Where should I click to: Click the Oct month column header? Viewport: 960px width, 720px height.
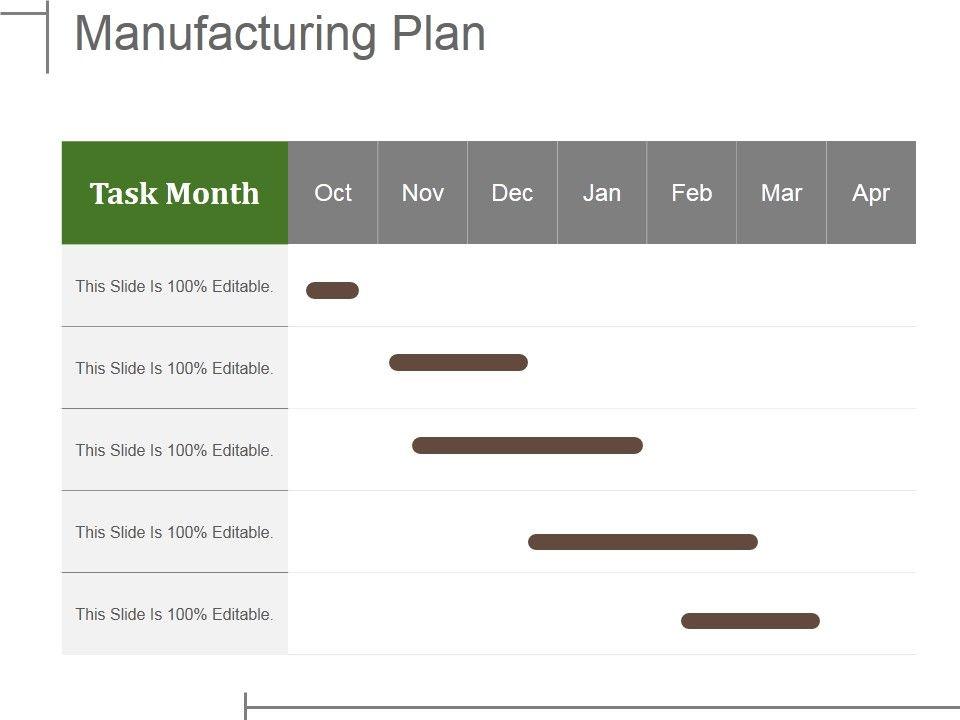coord(333,193)
